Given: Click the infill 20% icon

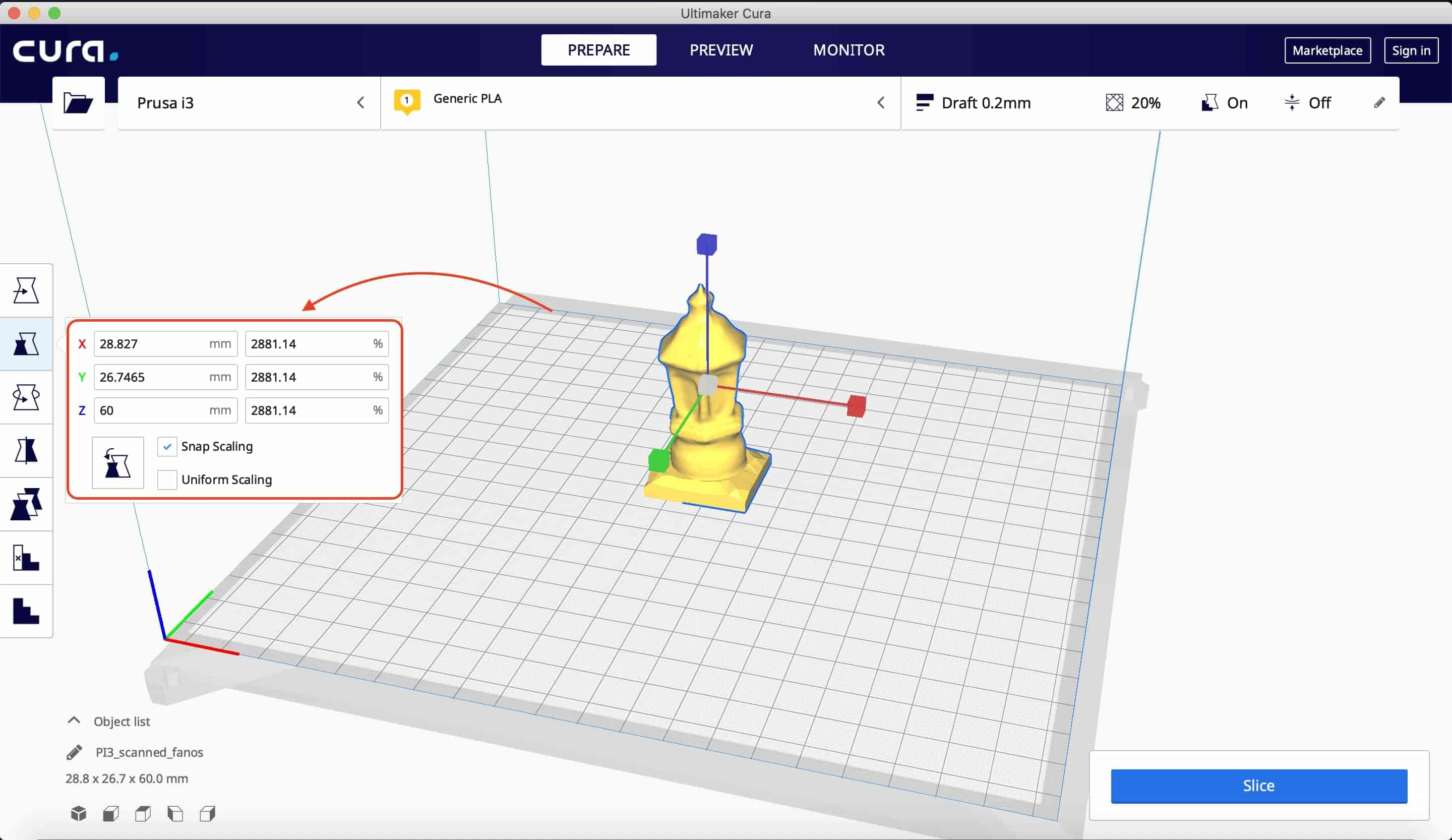Looking at the screenshot, I should click(1114, 102).
